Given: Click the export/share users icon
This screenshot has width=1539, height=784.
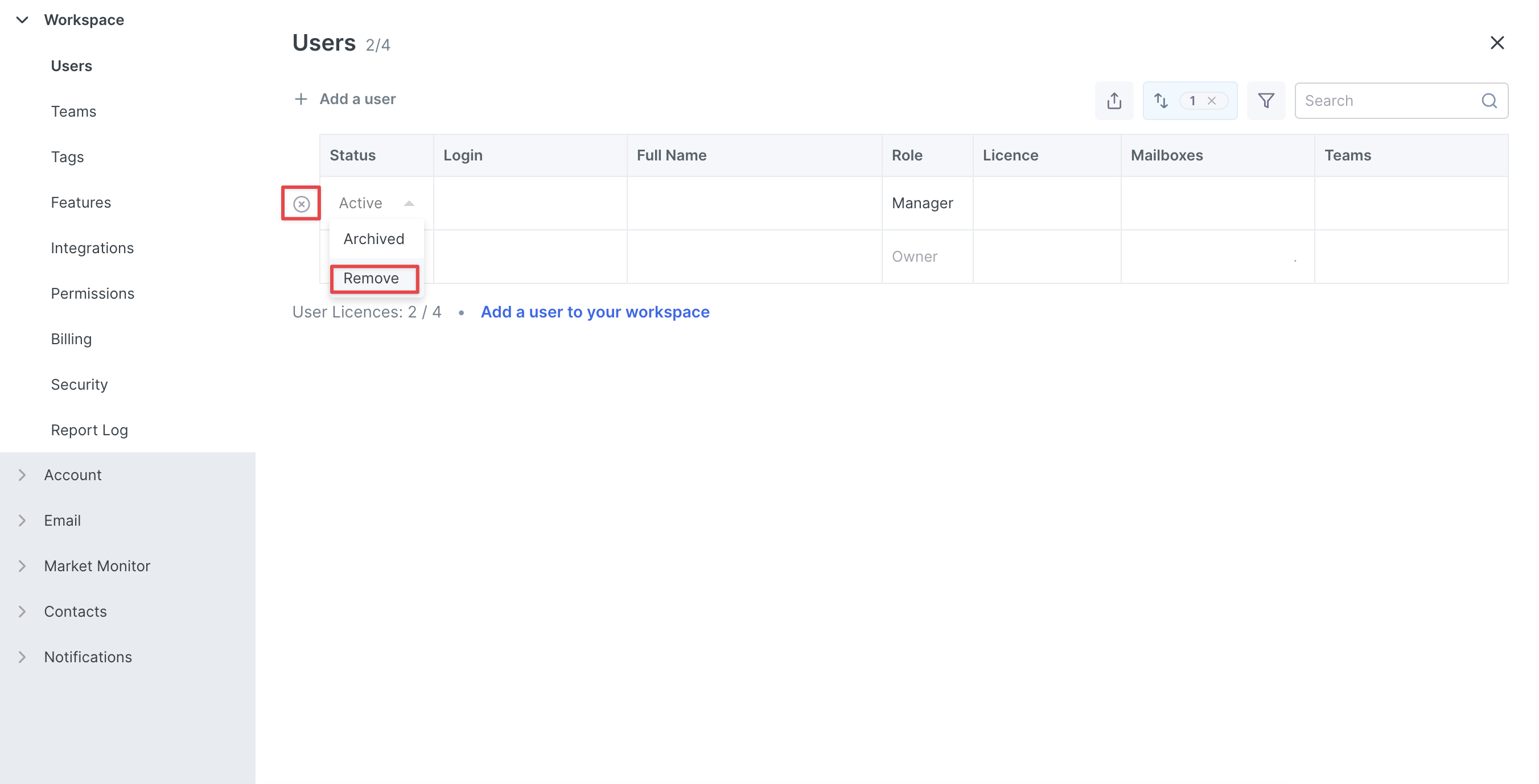Looking at the screenshot, I should pos(1114,100).
